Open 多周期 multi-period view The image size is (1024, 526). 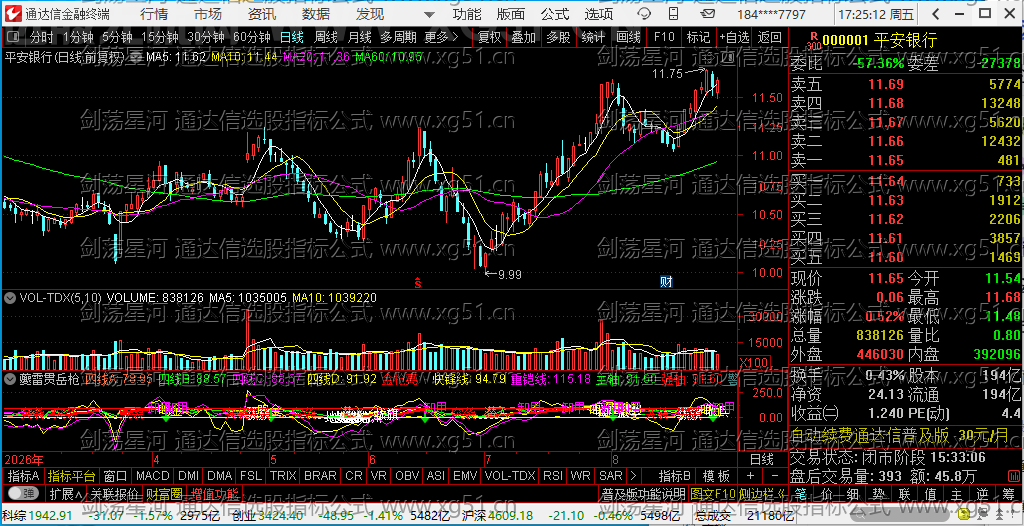399,37
